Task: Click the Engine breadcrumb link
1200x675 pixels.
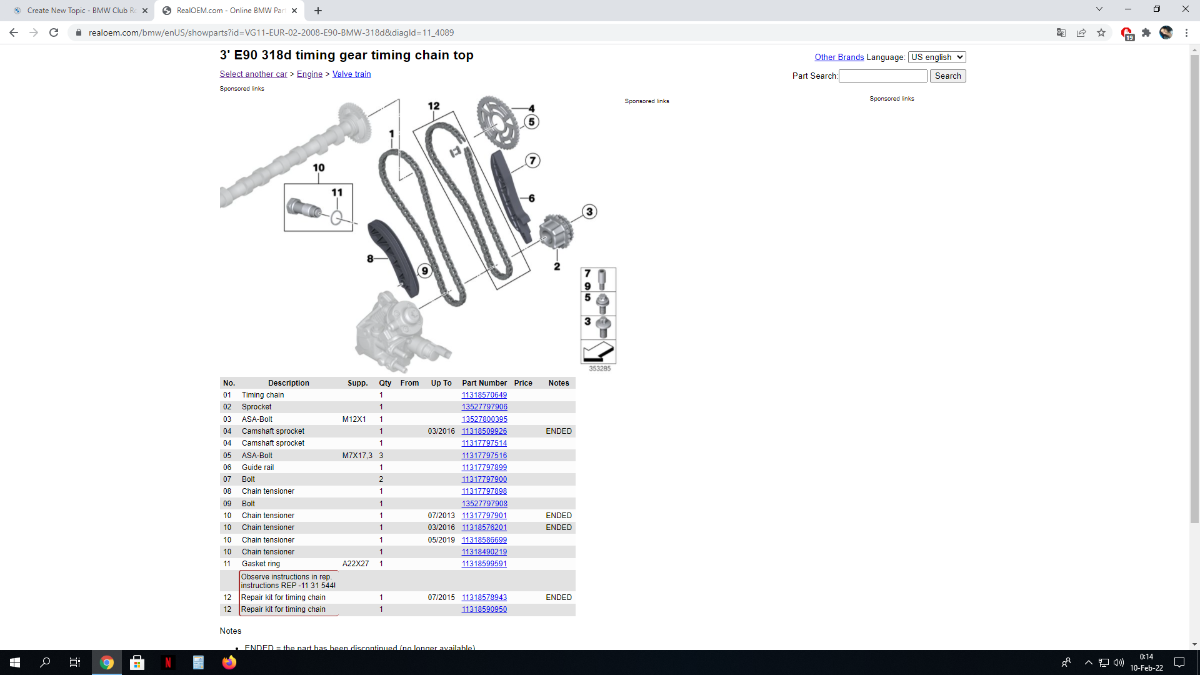Action: pos(310,74)
